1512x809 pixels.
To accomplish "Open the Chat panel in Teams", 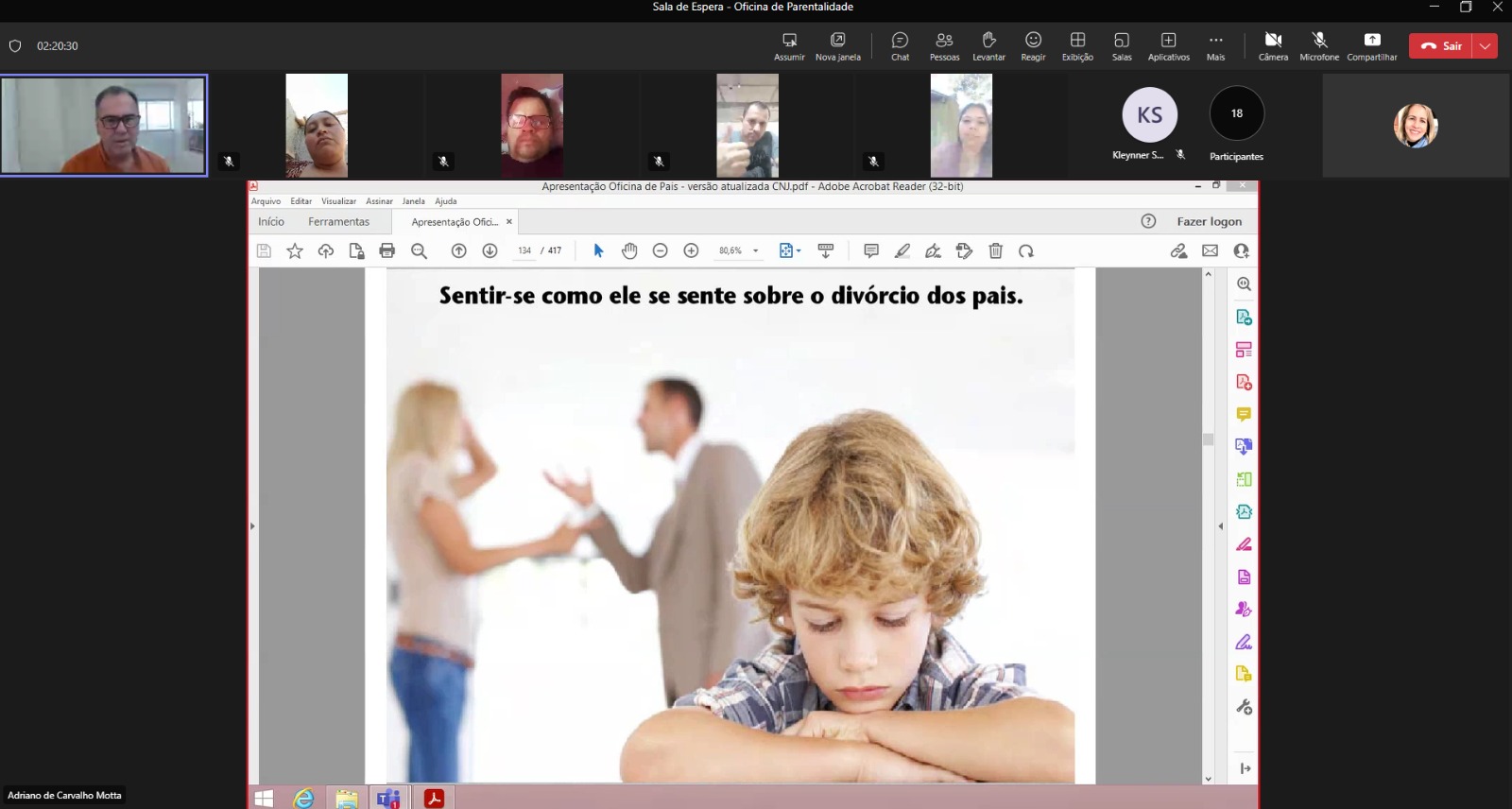I will point(900,45).
